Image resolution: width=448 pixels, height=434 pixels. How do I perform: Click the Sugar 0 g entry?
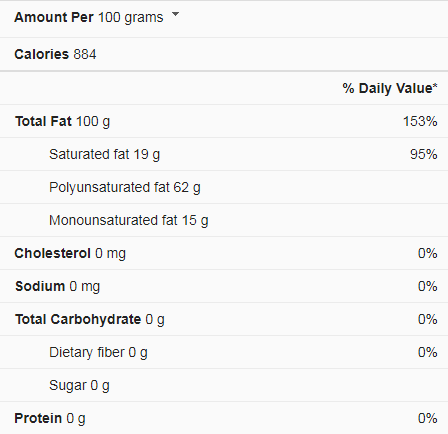pyautogui.click(x=79, y=386)
